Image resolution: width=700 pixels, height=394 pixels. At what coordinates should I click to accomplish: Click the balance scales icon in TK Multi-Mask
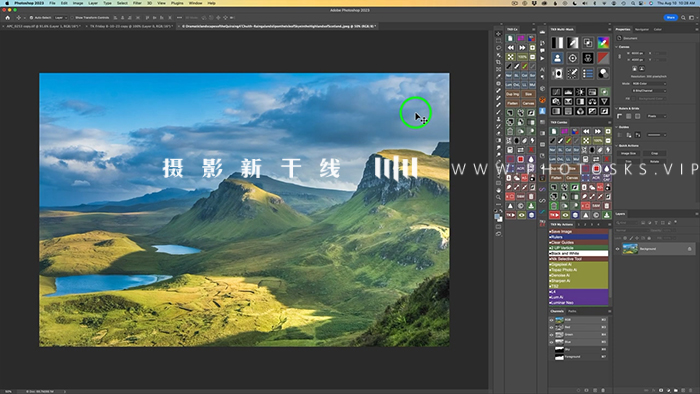(x=592, y=102)
